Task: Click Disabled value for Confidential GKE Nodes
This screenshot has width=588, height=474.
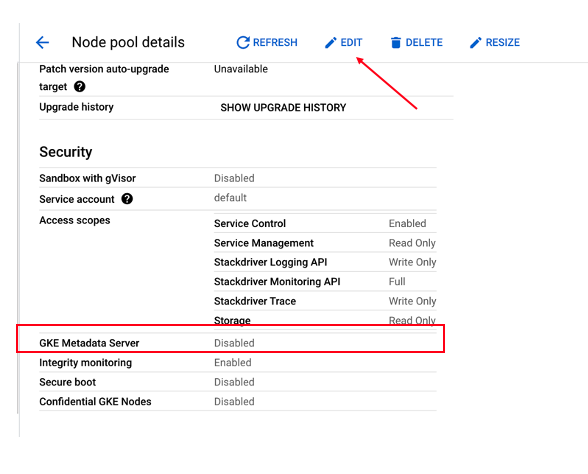Action: click(234, 402)
